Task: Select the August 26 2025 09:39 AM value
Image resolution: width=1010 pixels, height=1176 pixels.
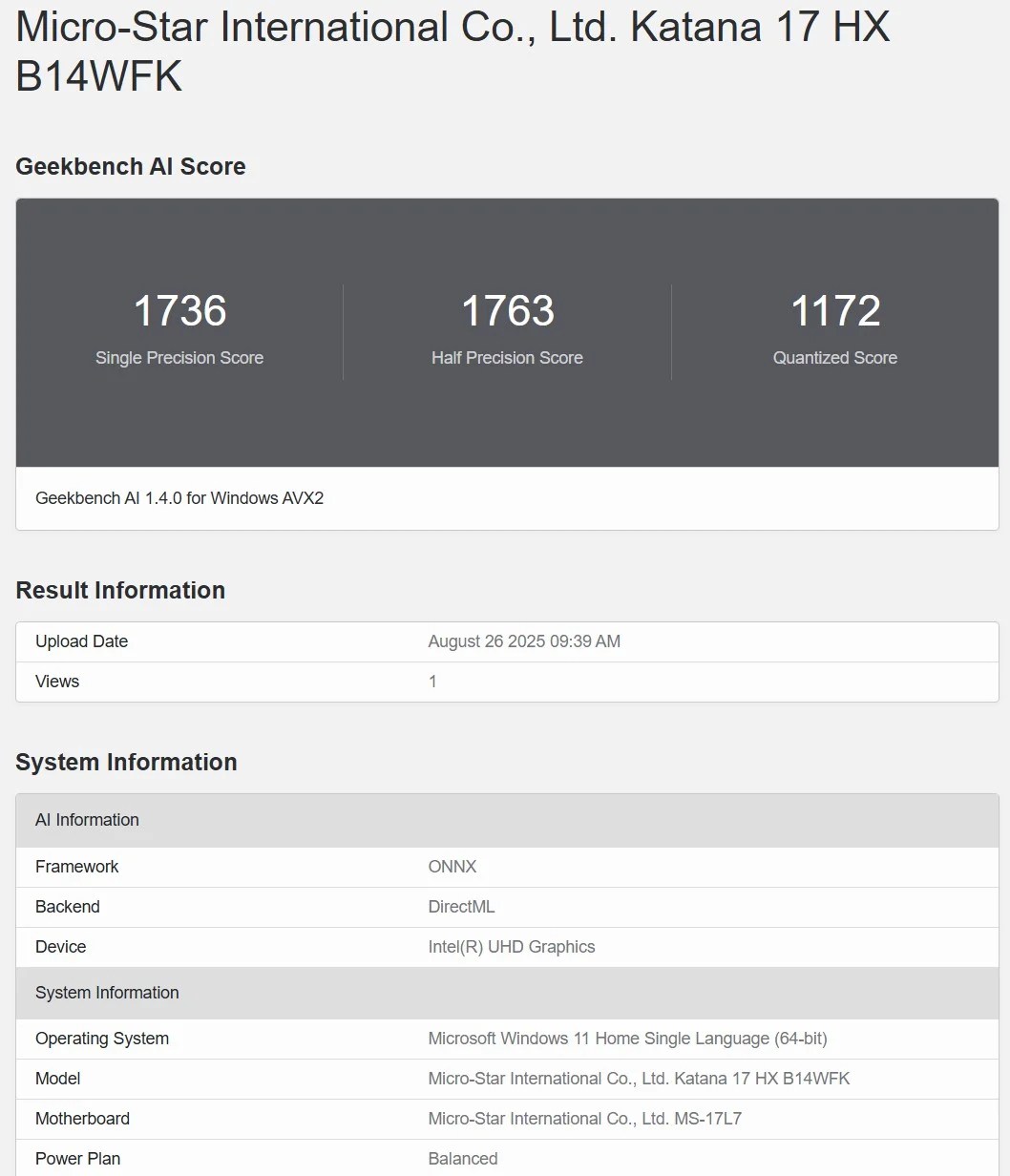Action: [x=524, y=641]
